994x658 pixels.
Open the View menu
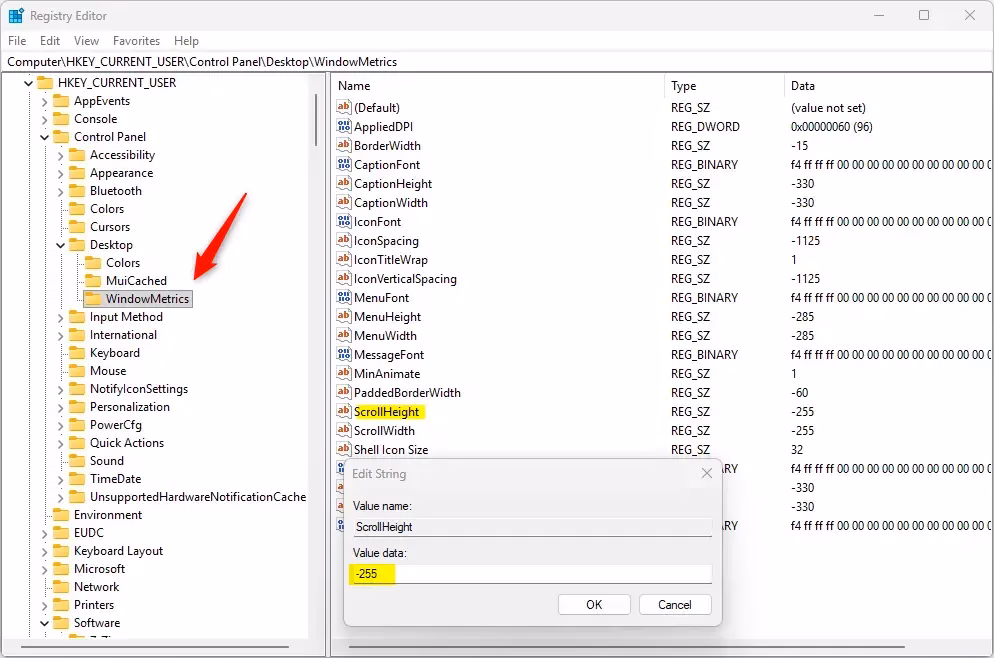tap(86, 41)
